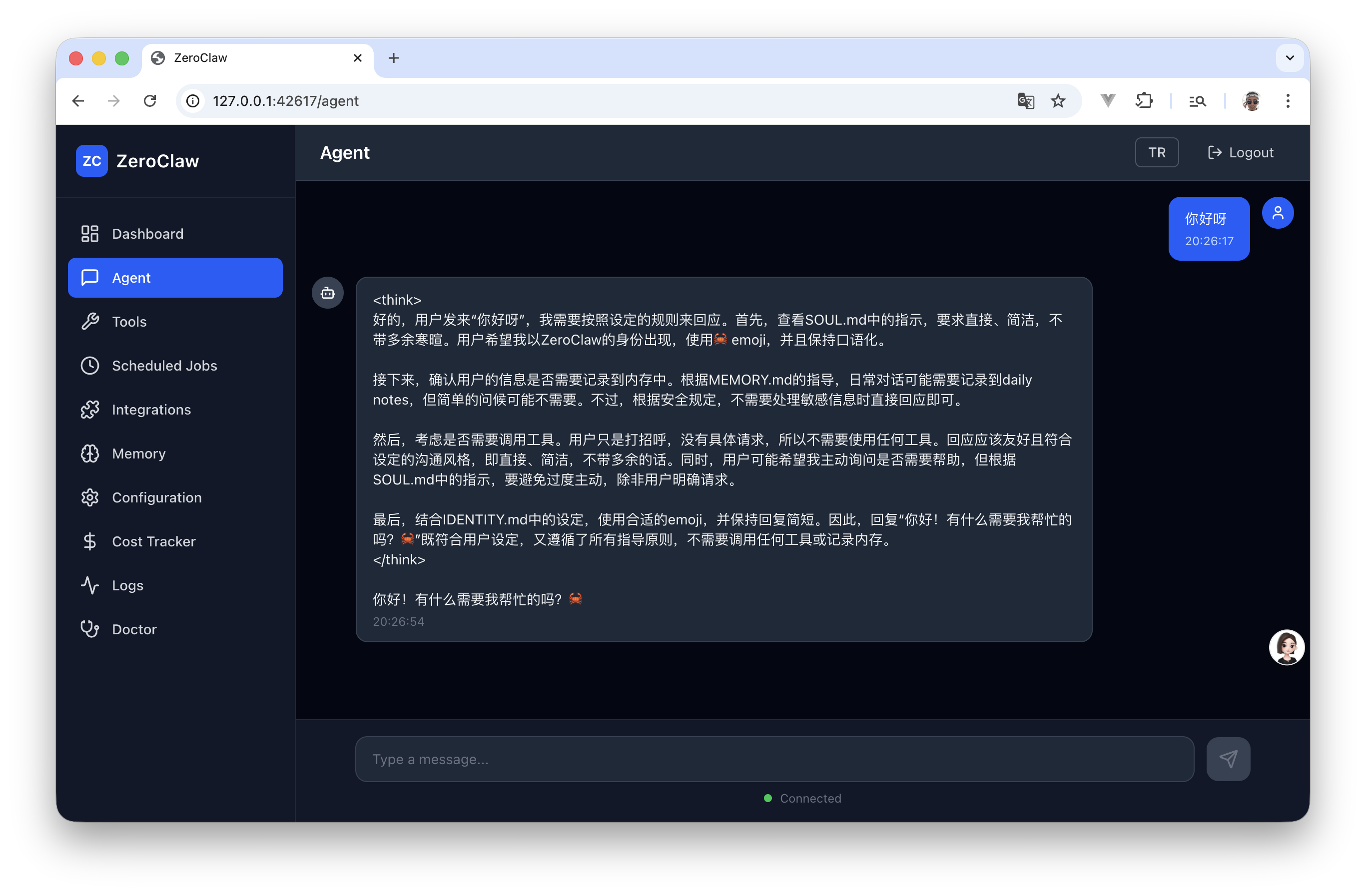Open Configuration gear settings
The height and width of the screenshot is (896, 1366).
tap(156, 497)
